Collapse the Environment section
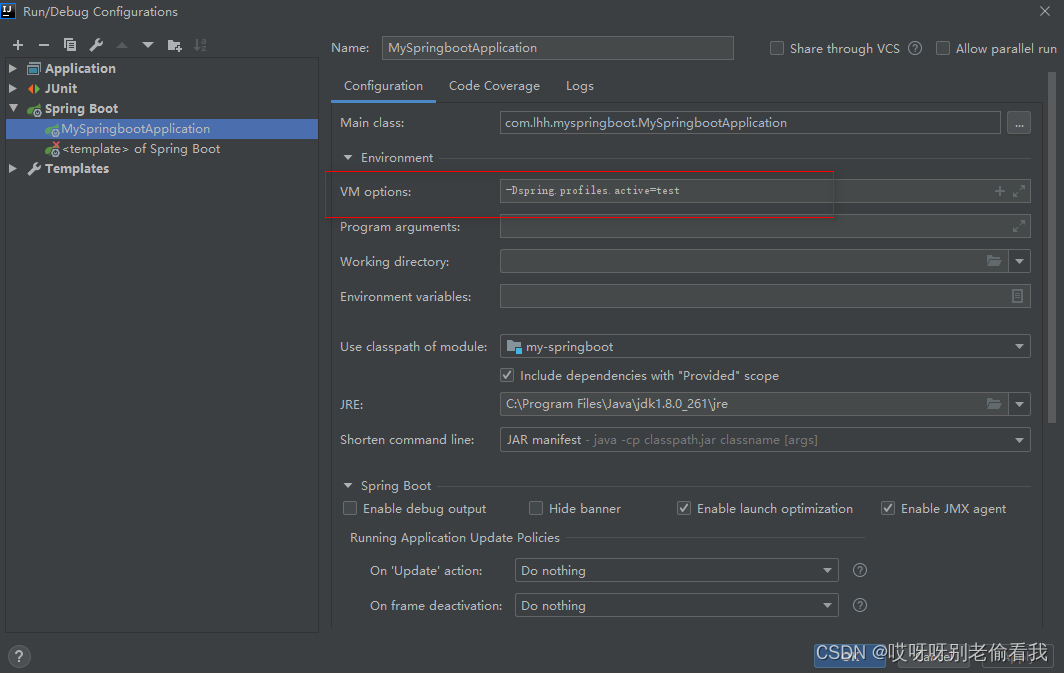The height and width of the screenshot is (673, 1064). click(348, 157)
